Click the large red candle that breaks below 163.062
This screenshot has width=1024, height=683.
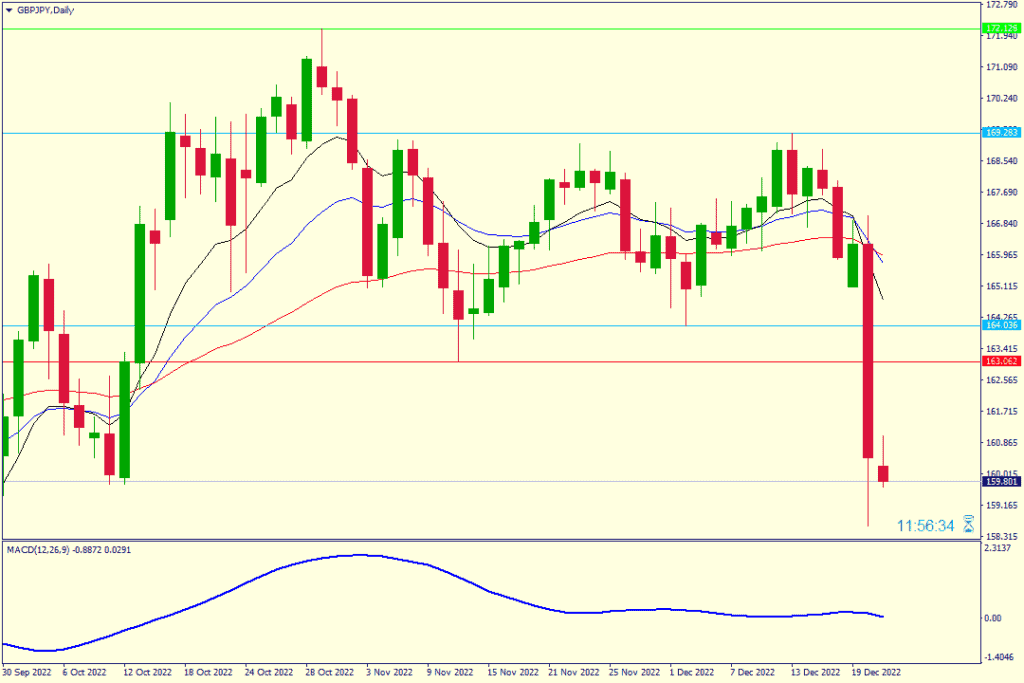868,350
